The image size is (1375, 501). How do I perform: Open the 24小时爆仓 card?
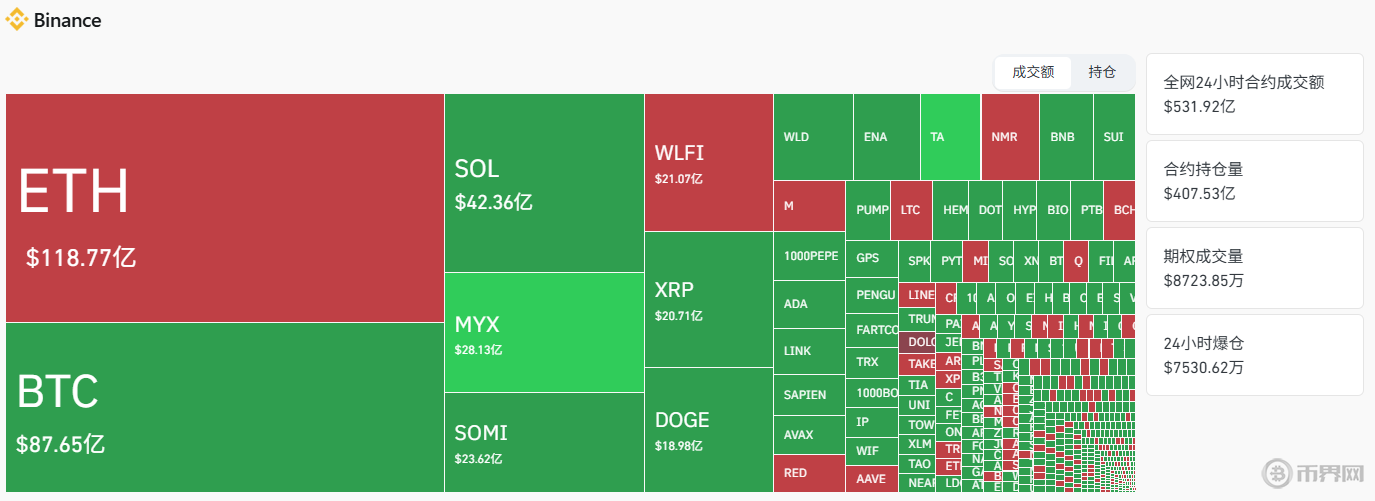pos(1254,355)
